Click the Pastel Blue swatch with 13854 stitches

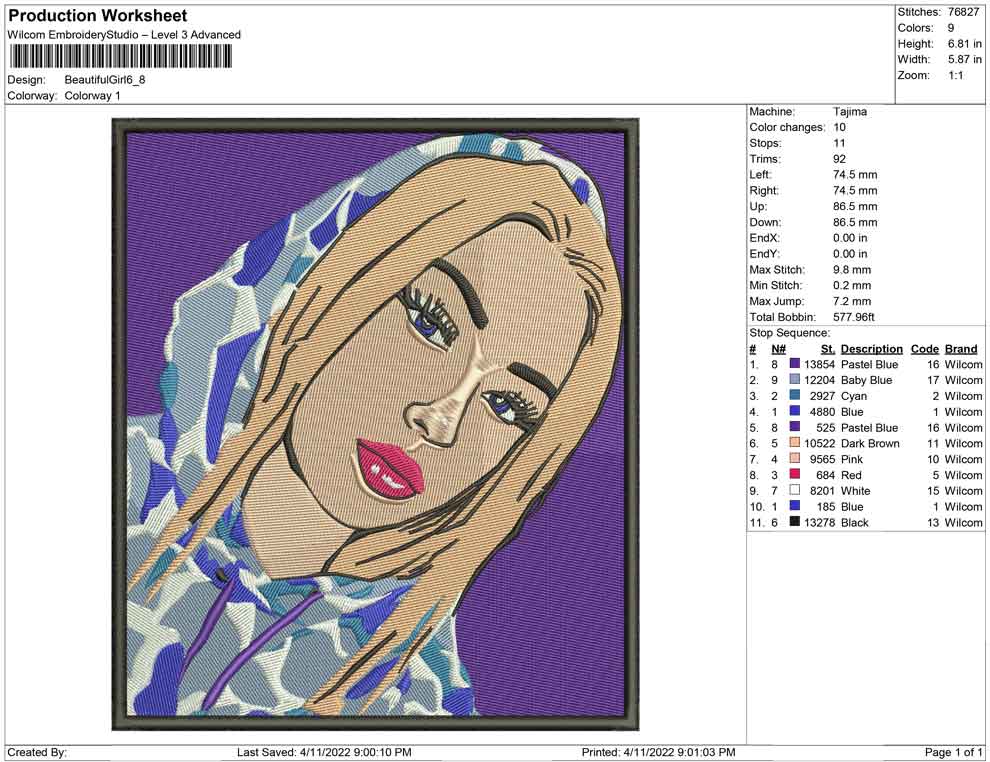(795, 364)
